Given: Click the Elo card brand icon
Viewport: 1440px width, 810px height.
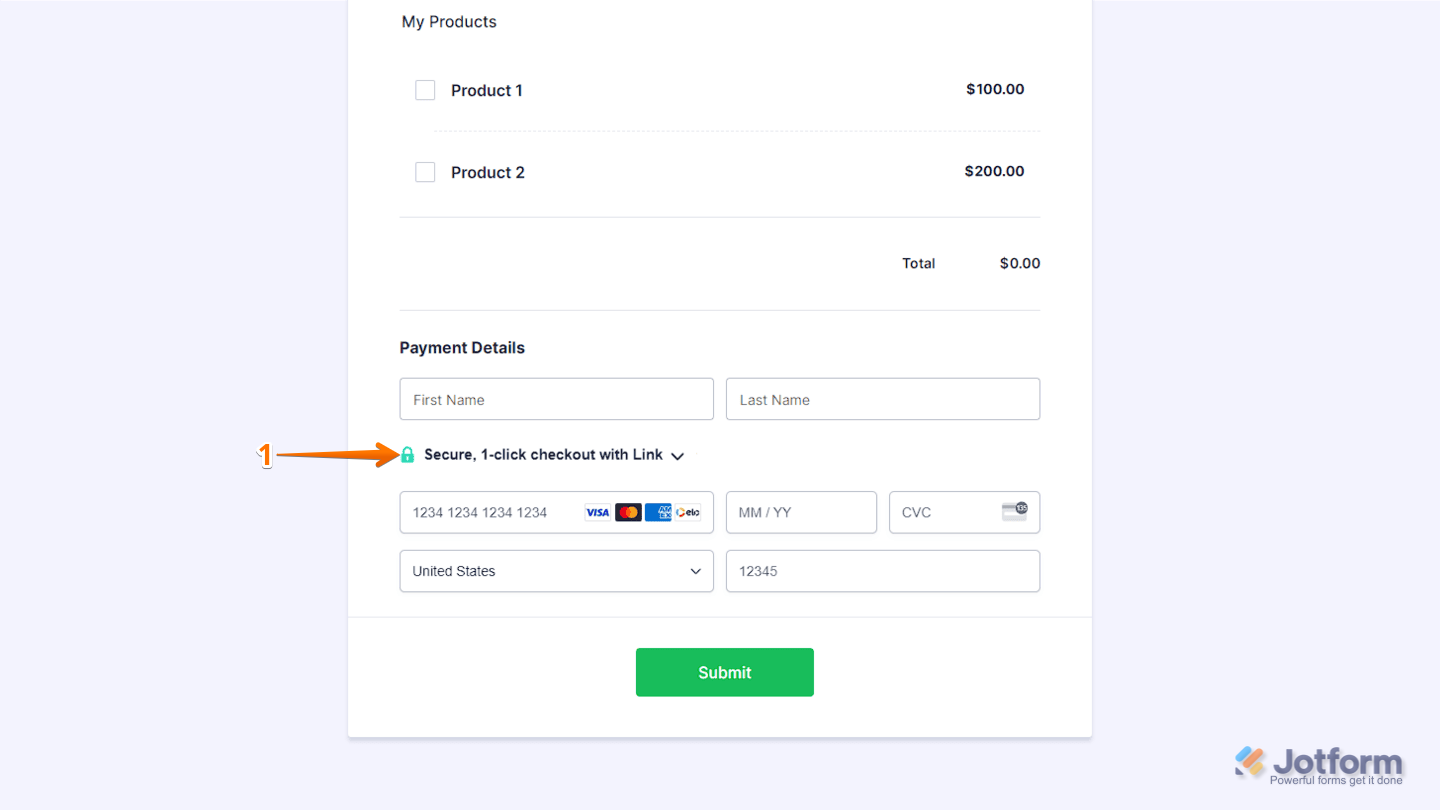Looking at the screenshot, I should [x=687, y=512].
